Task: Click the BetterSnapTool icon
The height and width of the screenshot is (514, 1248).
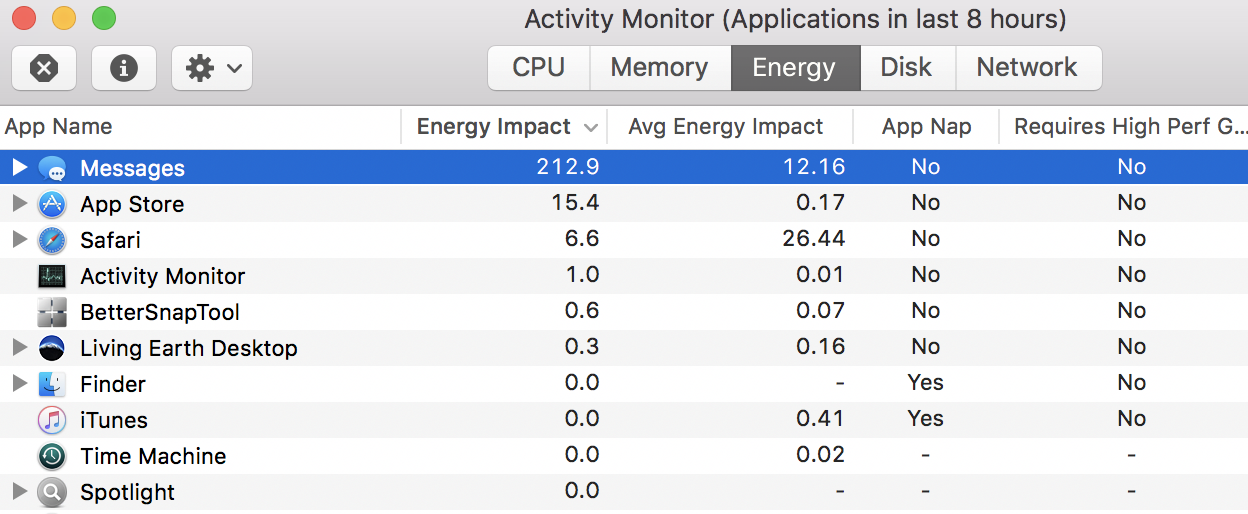Action: (52, 312)
